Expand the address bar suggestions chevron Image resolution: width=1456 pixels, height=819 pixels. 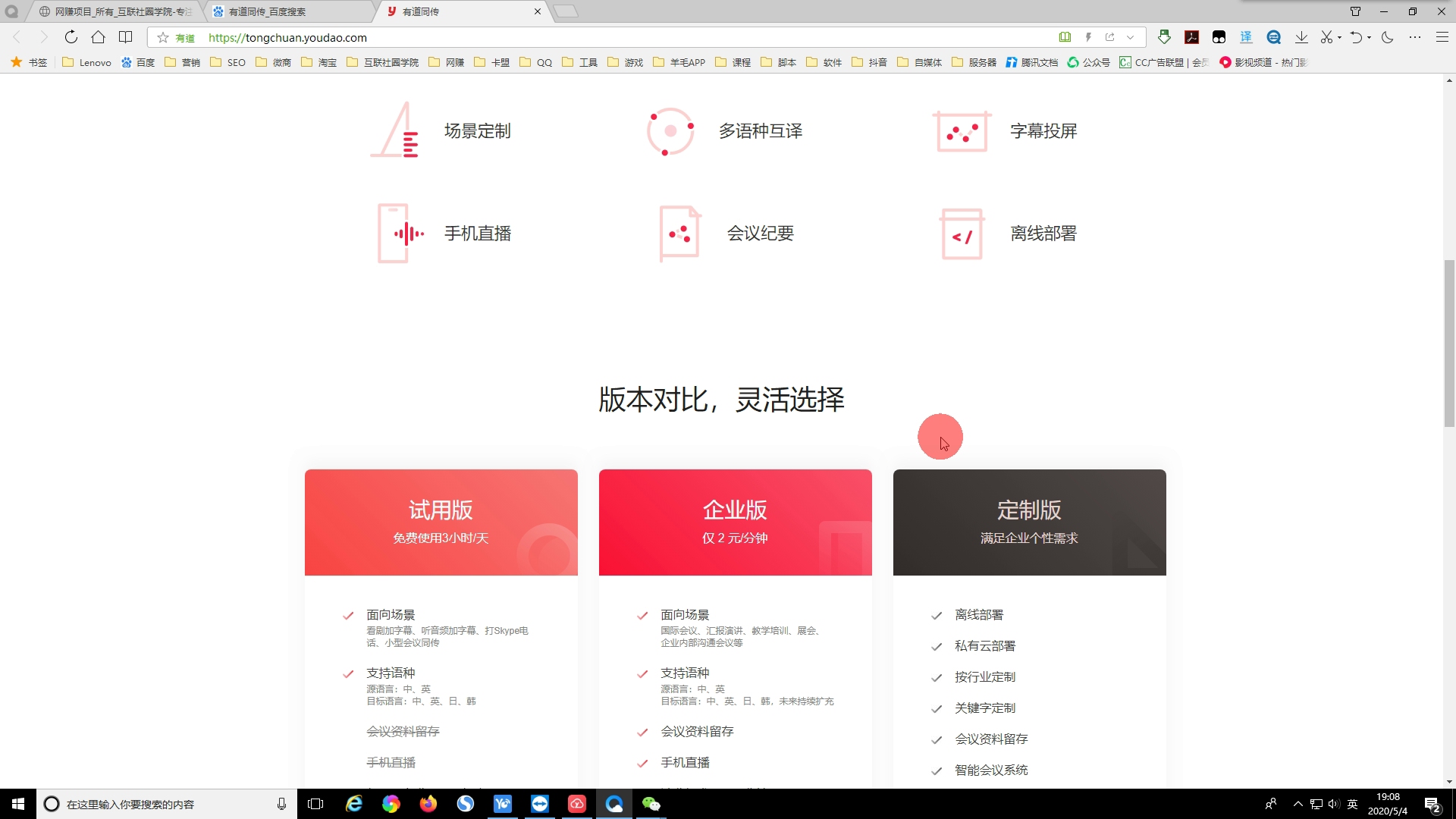coord(1130,37)
